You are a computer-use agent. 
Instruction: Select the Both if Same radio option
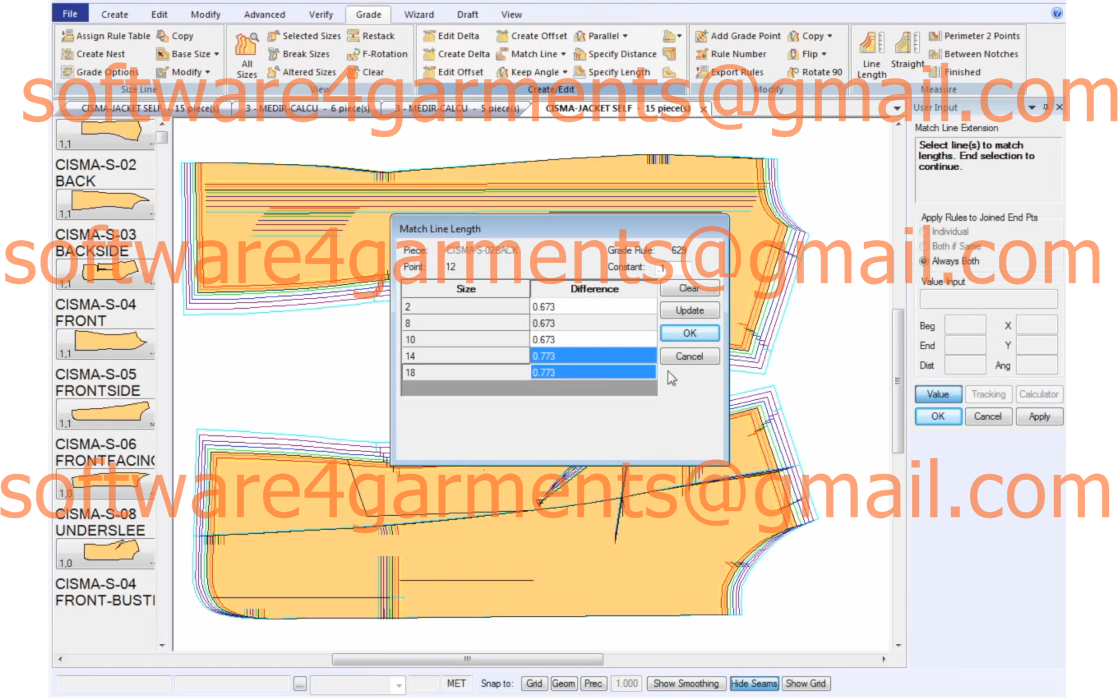[925, 246]
